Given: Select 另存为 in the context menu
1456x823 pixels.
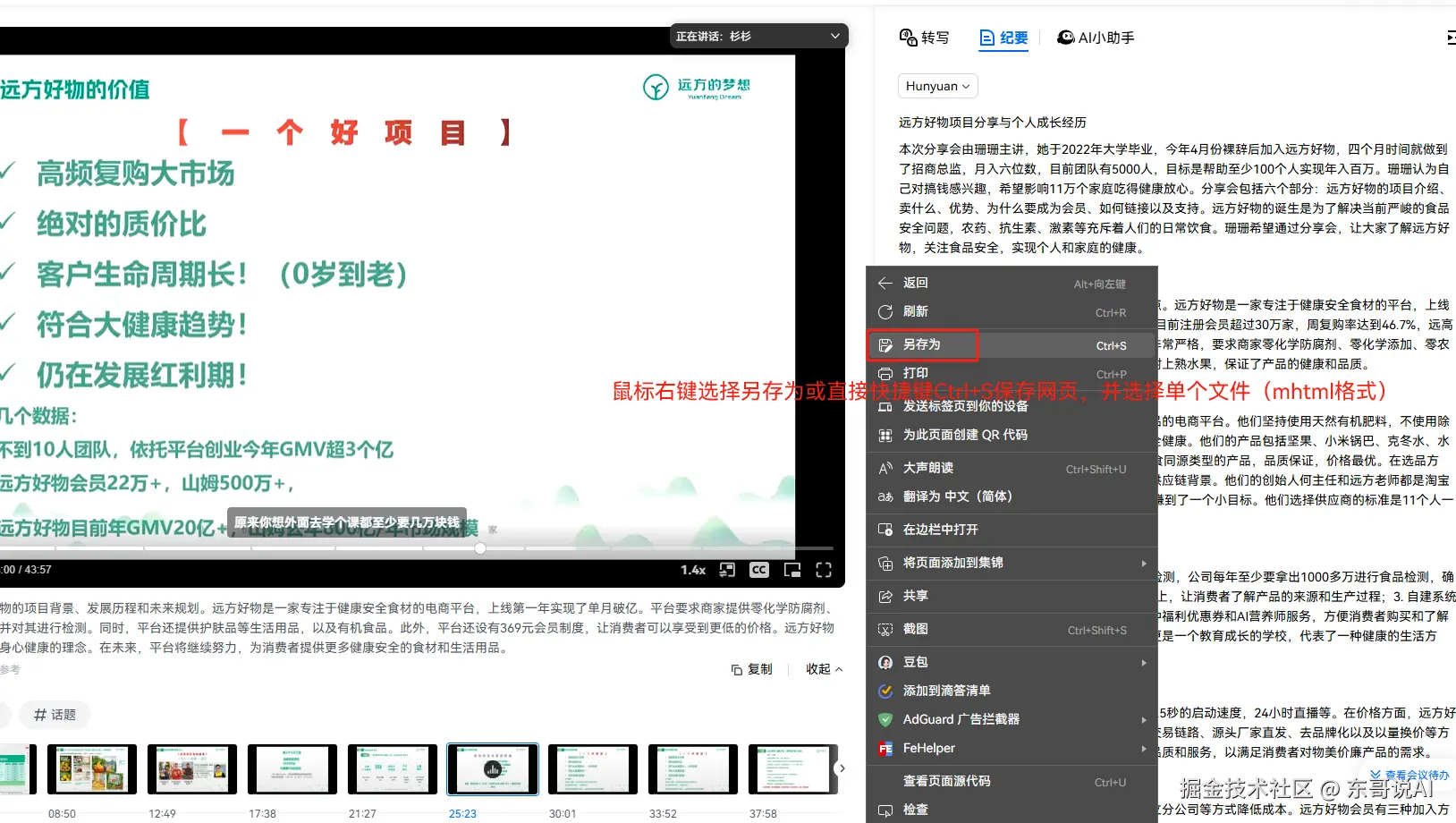Looking at the screenshot, I should 1012,344.
